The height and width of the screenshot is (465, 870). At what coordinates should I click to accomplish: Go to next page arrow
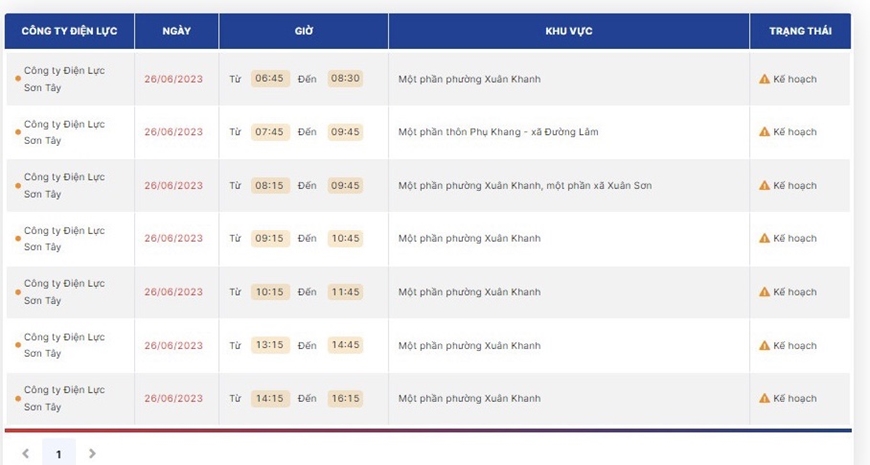(92, 453)
